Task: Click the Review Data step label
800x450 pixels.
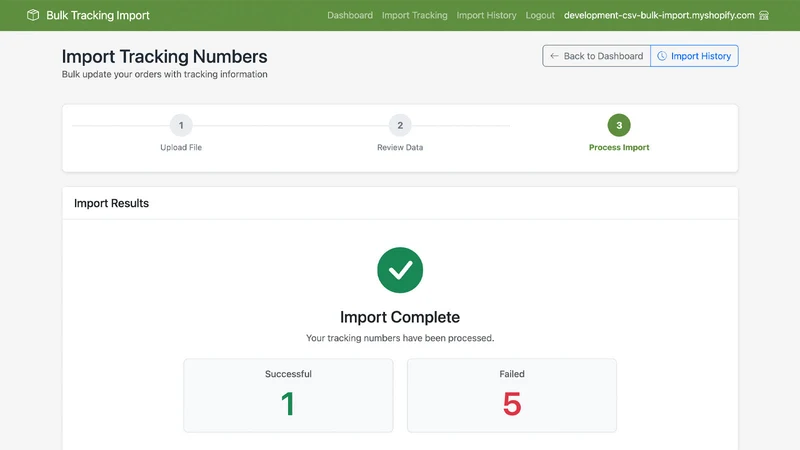Action: (400, 147)
